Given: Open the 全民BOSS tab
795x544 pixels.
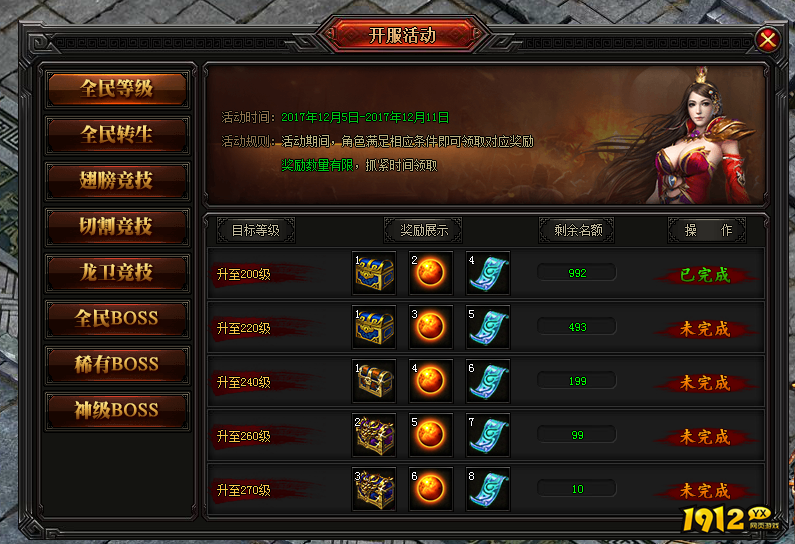Looking at the screenshot, I should point(117,318).
